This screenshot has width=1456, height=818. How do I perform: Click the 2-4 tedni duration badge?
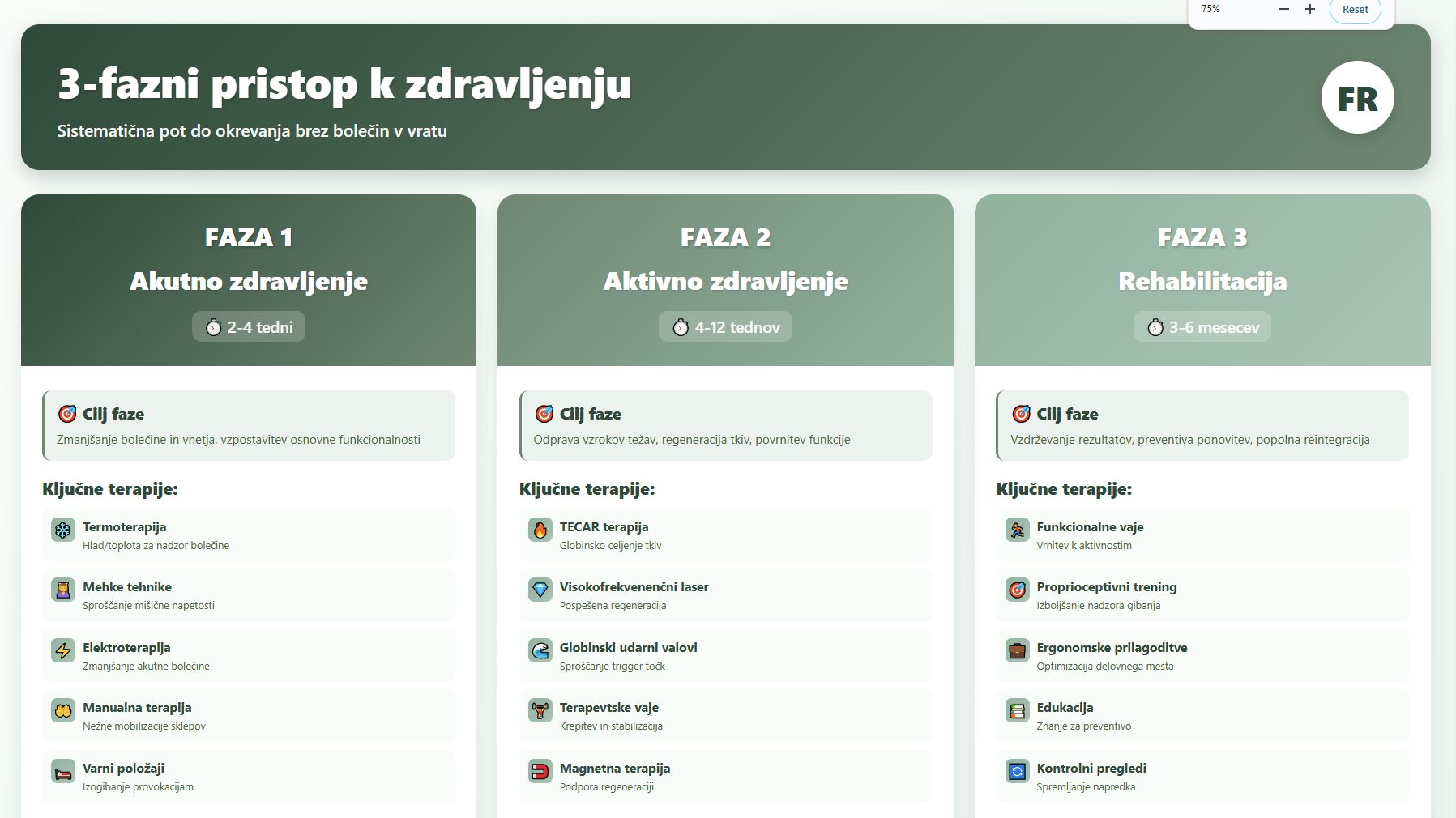(249, 326)
